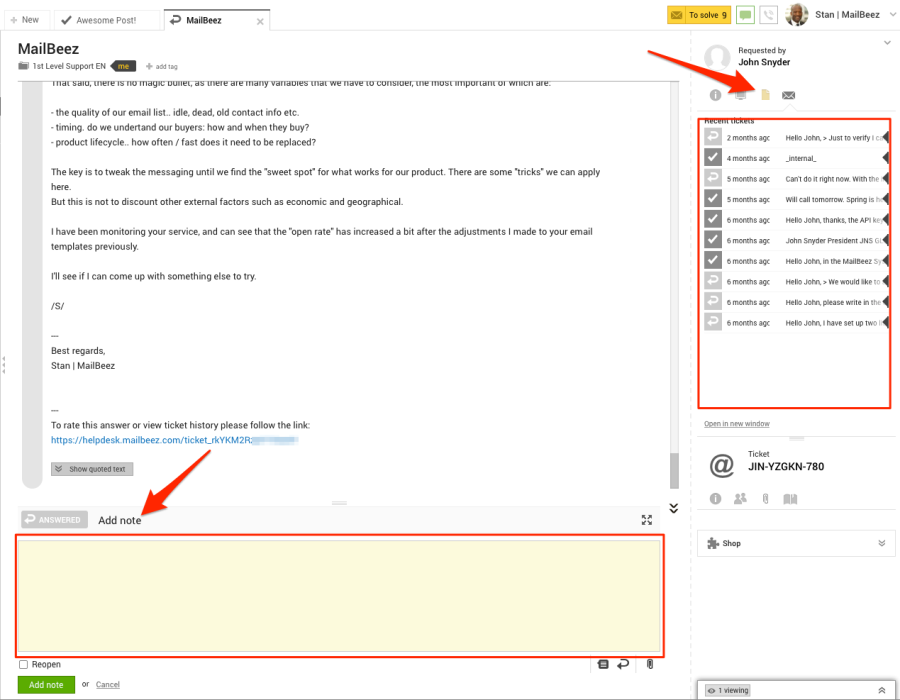Open the requester notes yellow page icon
900x700 pixels.
coord(765,95)
